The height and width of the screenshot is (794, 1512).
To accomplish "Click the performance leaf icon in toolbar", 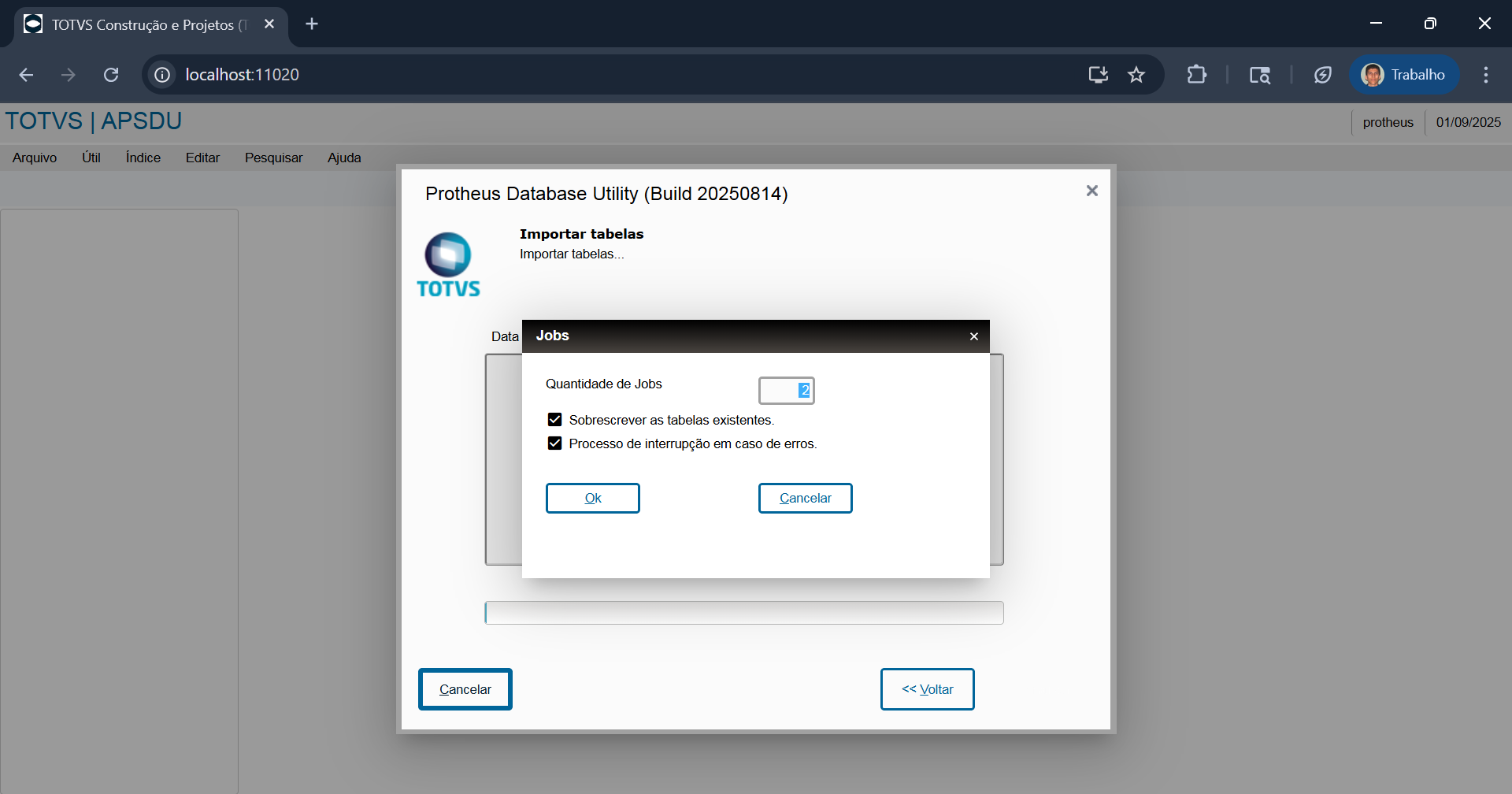I will (1323, 75).
